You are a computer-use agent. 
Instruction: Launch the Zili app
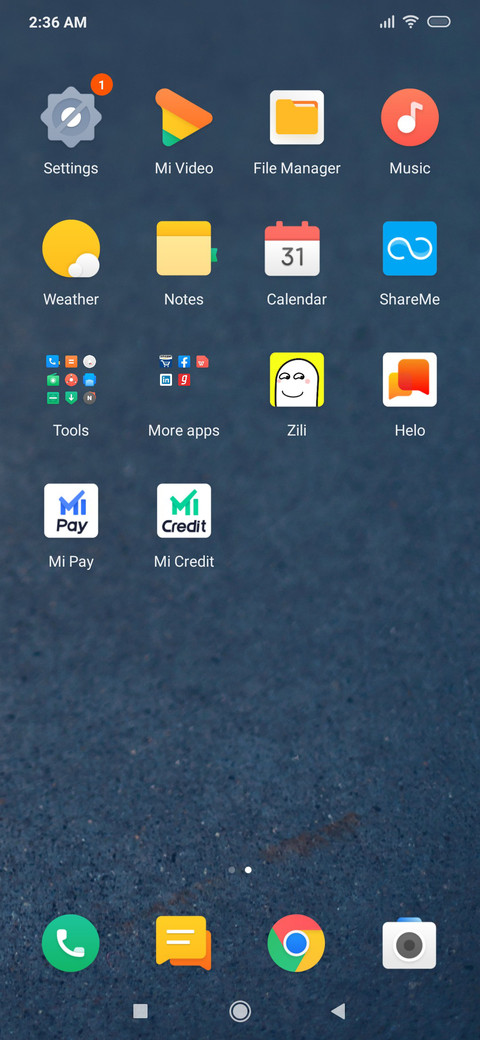(x=297, y=379)
